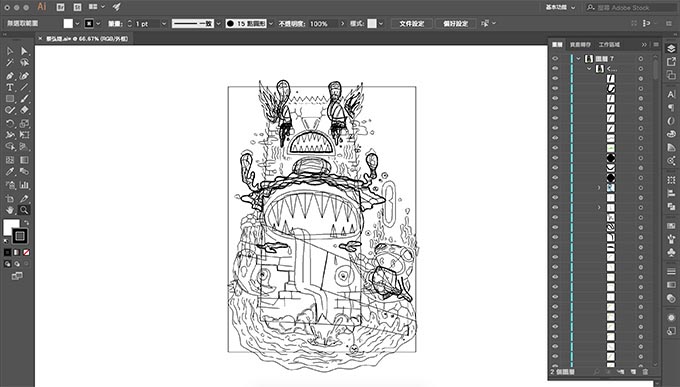
Task: Click the '文件設定' document setup button
Action: [412, 23]
